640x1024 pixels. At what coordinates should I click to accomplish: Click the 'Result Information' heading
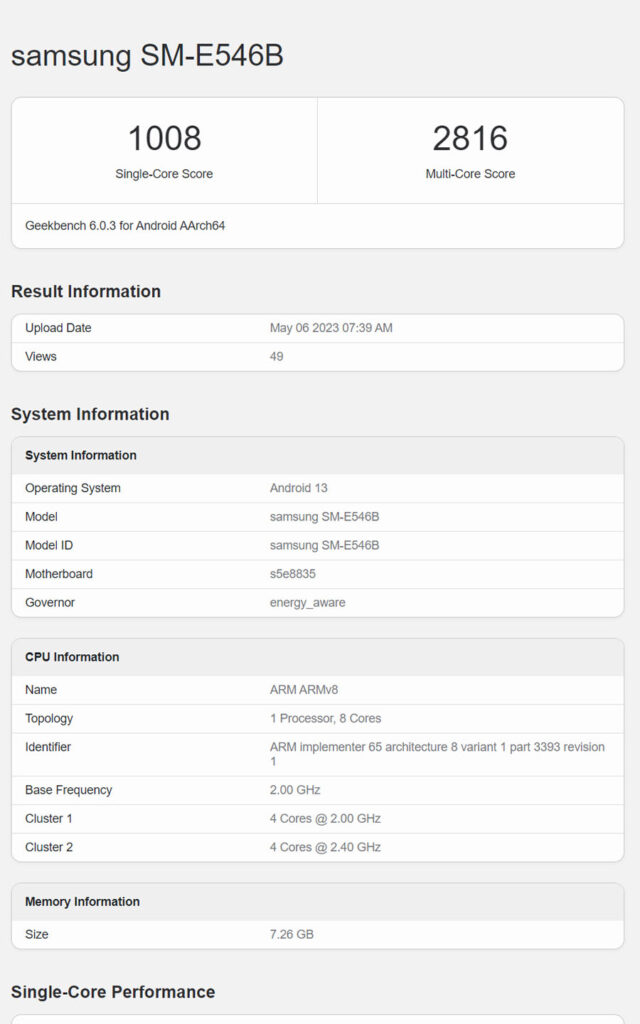pyautogui.click(x=86, y=291)
